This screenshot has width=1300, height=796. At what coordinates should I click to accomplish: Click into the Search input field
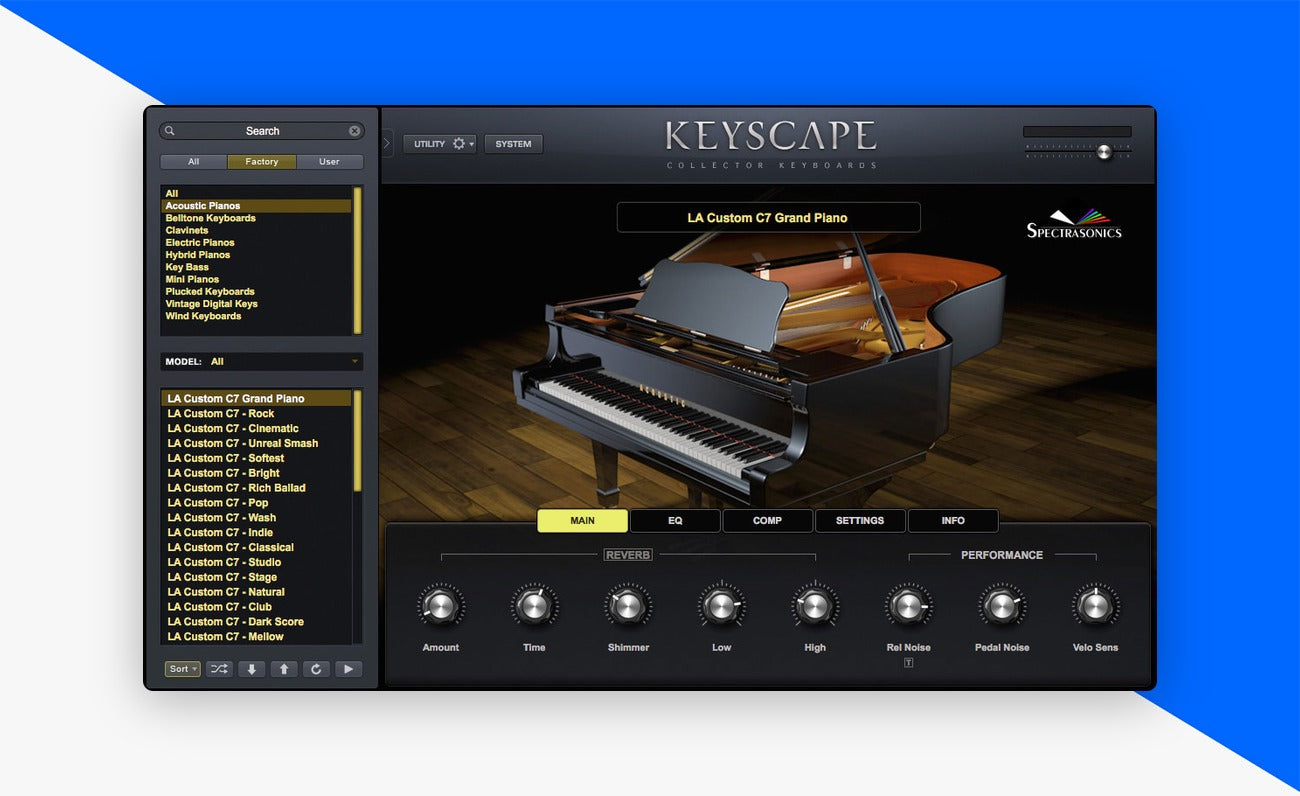pyautogui.click(x=262, y=131)
